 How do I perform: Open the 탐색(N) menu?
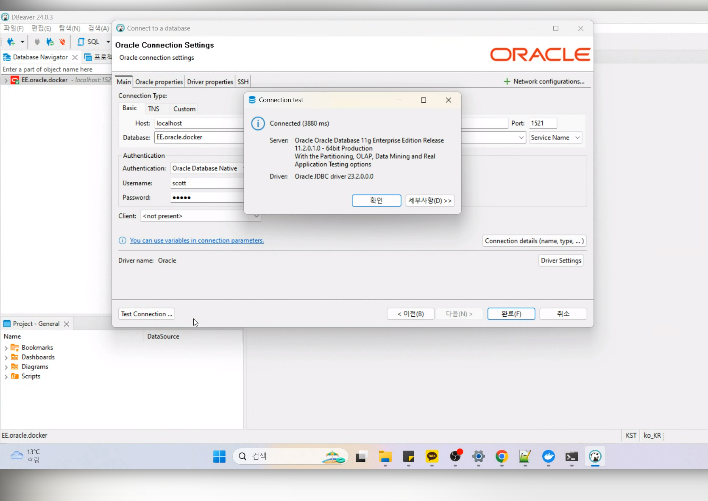pos(70,28)
